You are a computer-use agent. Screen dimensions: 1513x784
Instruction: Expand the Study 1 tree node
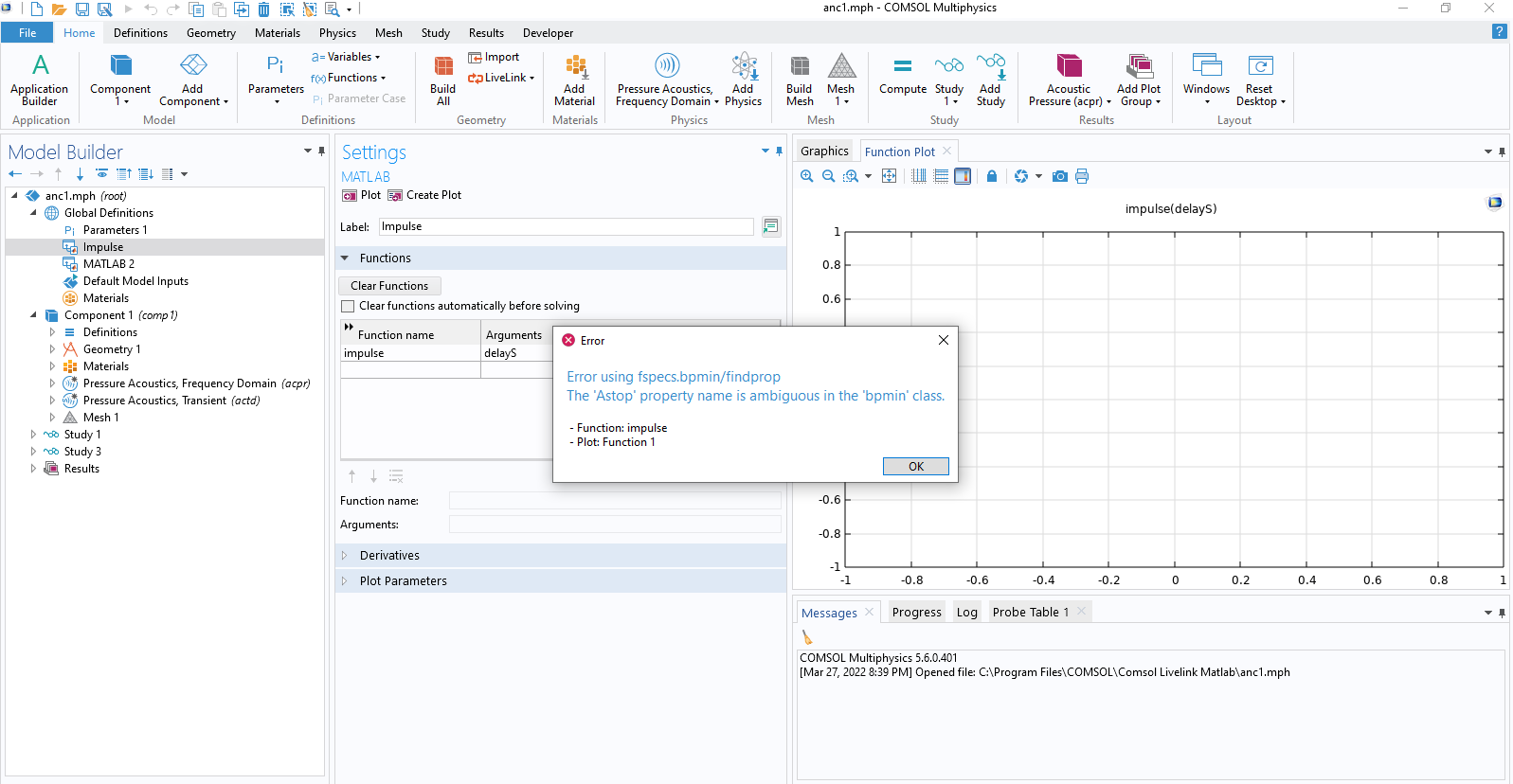click(x=33, y=435)
